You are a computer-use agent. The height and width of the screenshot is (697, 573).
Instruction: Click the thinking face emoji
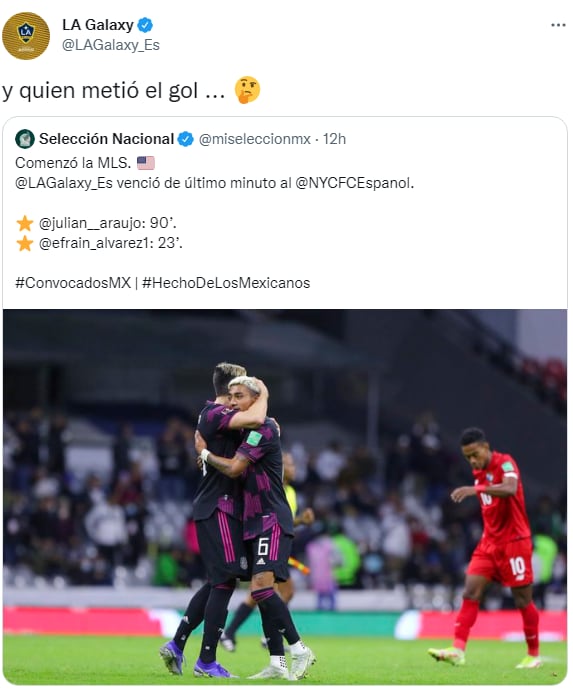point(247,90)
